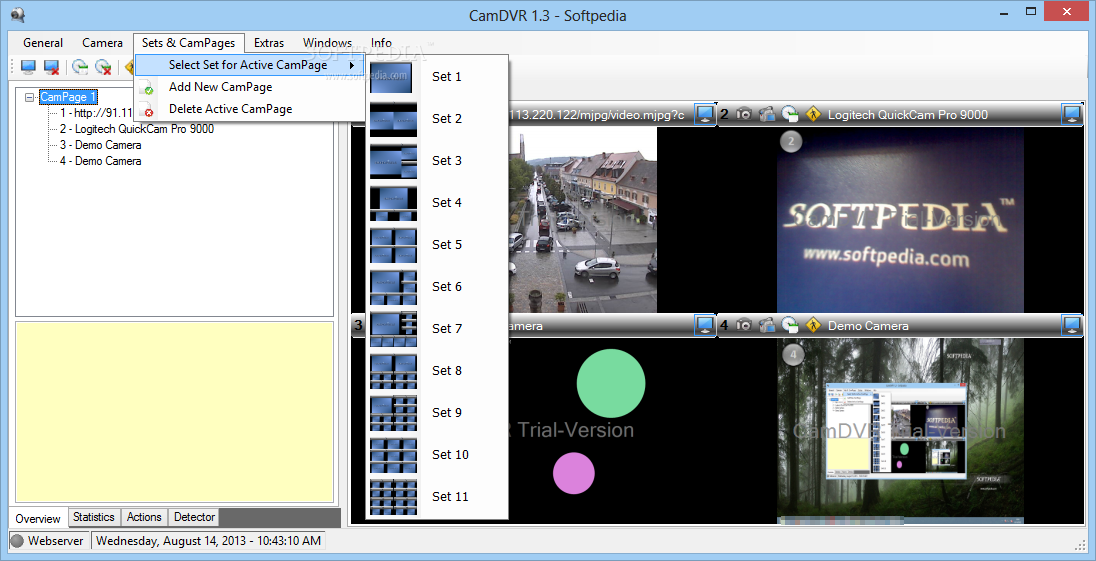Image resolution: width=1096 pixels, height=561 pixels.
Task: Select tree item 1 - http://91.11
Action: pyautogui.click(x=96, y=113)
